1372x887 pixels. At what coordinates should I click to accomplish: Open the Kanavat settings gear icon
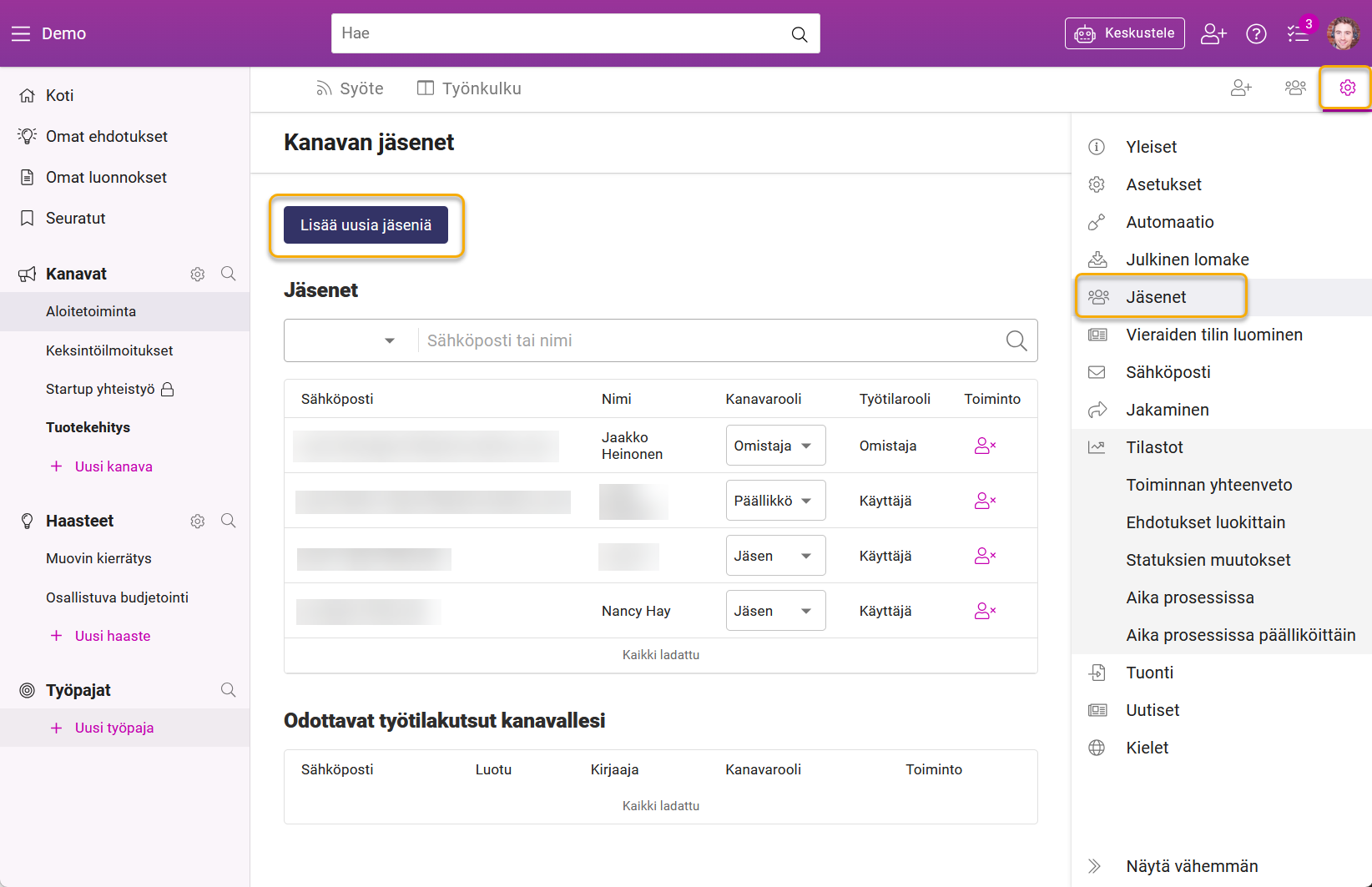pyautogui.click(x=198, y=274)
